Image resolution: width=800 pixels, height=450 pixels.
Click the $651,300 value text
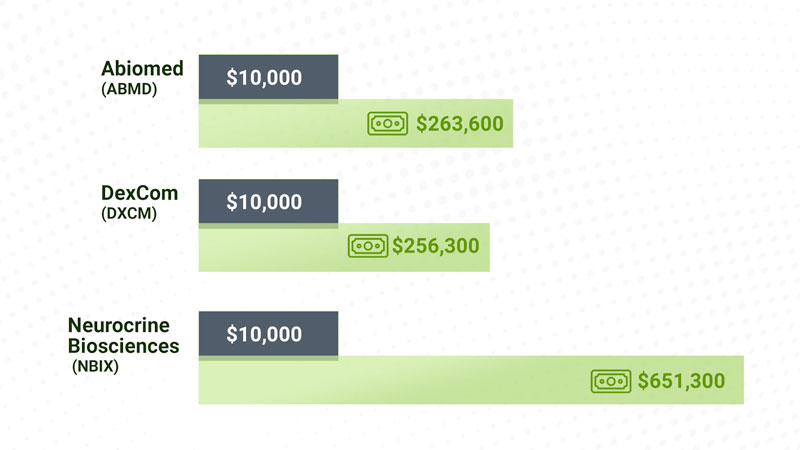[681, 381]
